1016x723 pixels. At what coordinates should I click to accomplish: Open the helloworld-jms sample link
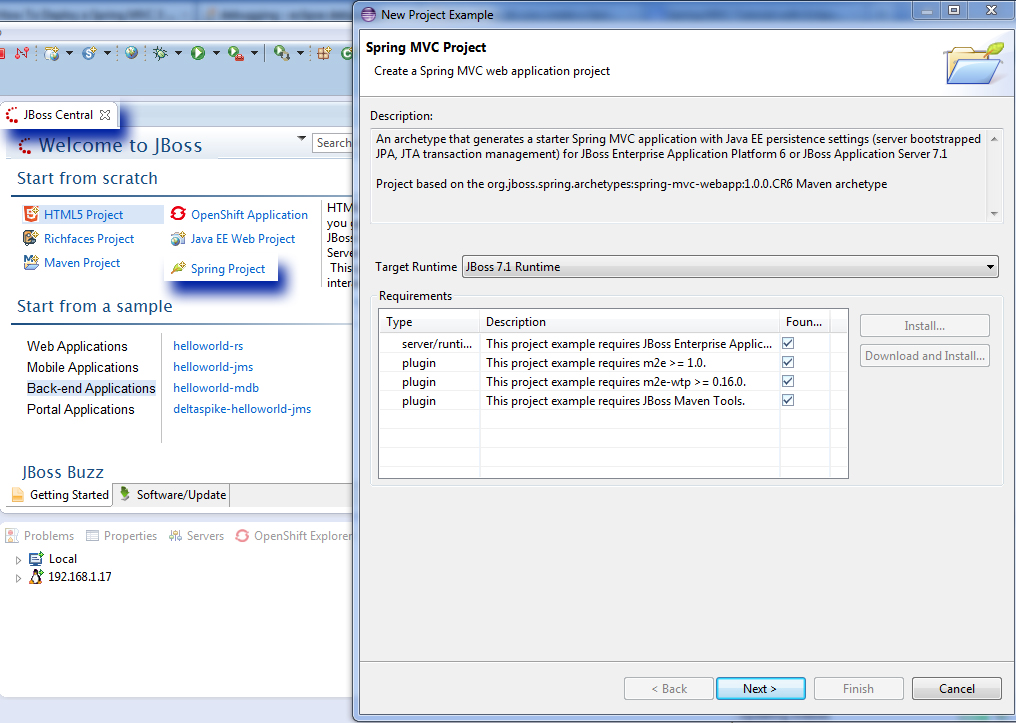213,367
